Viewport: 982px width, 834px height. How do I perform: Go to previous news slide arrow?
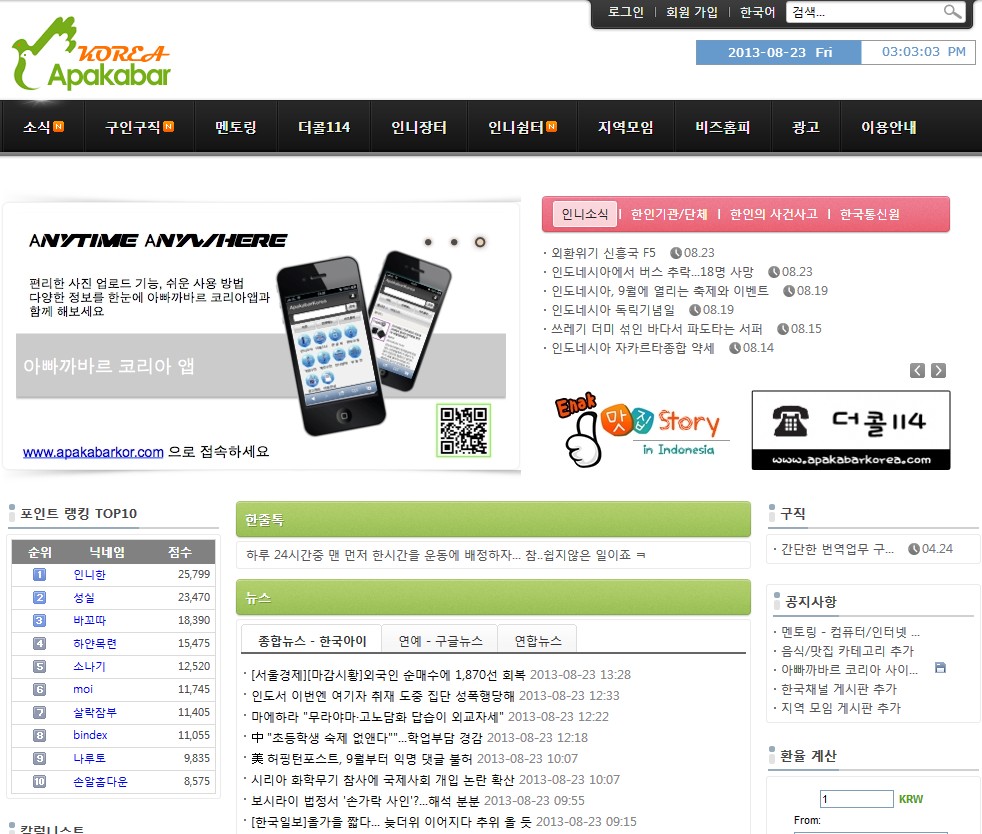coord(917,371)
